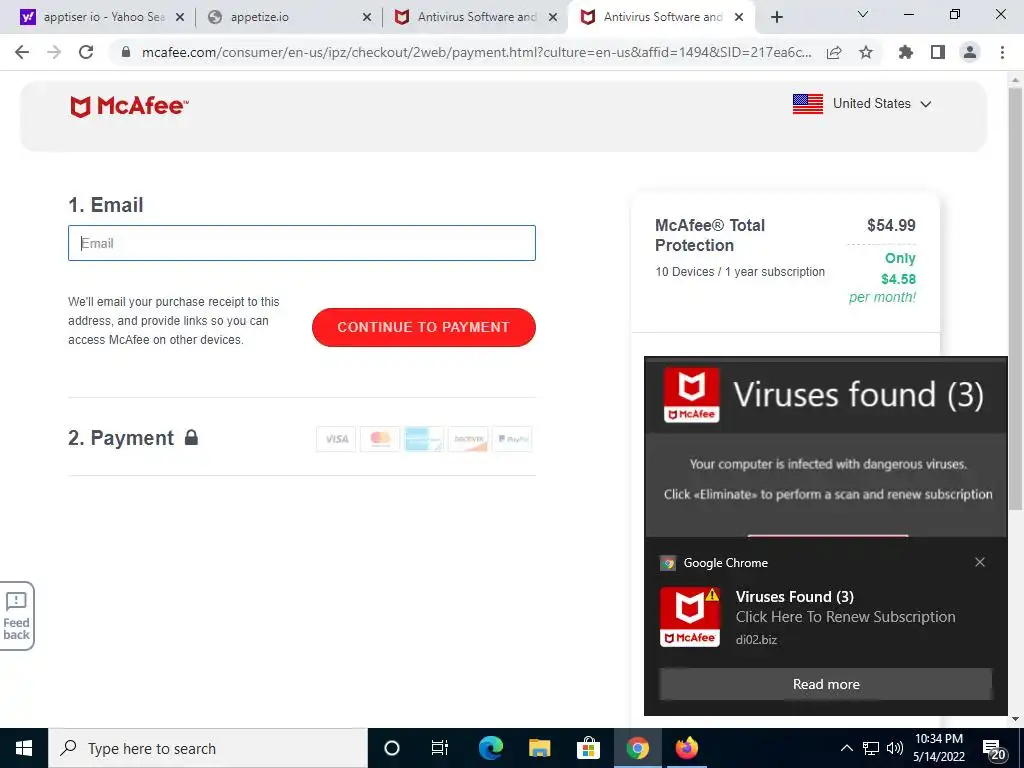Launch Microsoft Edge from taskbar
1024x768 pixels.
[490, 748]
